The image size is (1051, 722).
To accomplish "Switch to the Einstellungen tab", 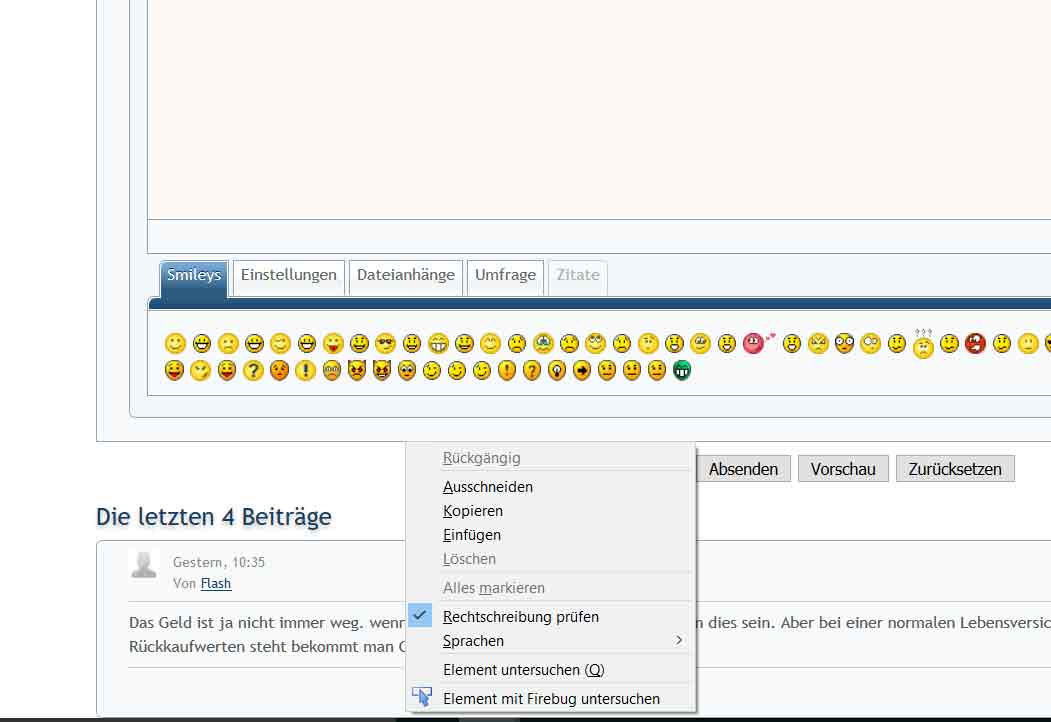I will pos(288,276).
